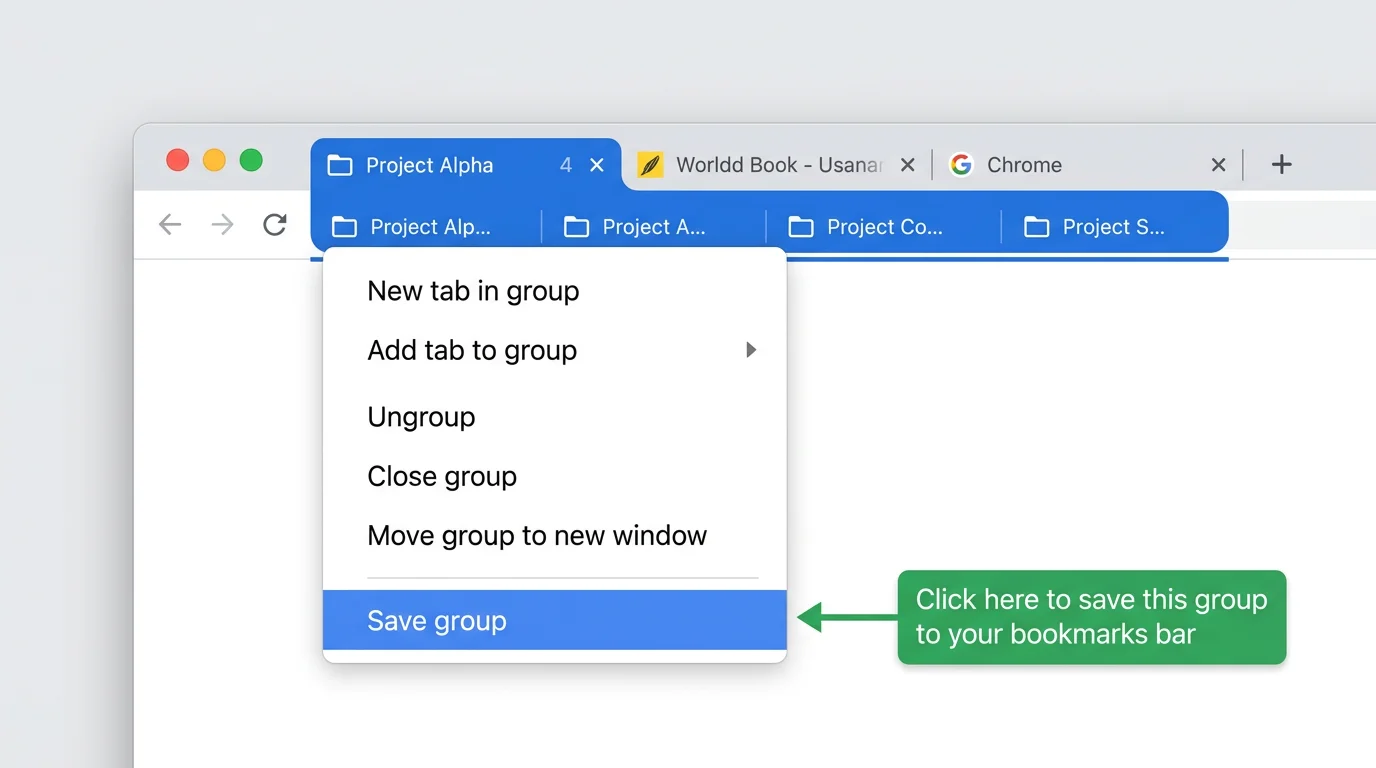The image size is (1376, 768).
Task: Choose Move group to new window
Action: coord(537,535)
